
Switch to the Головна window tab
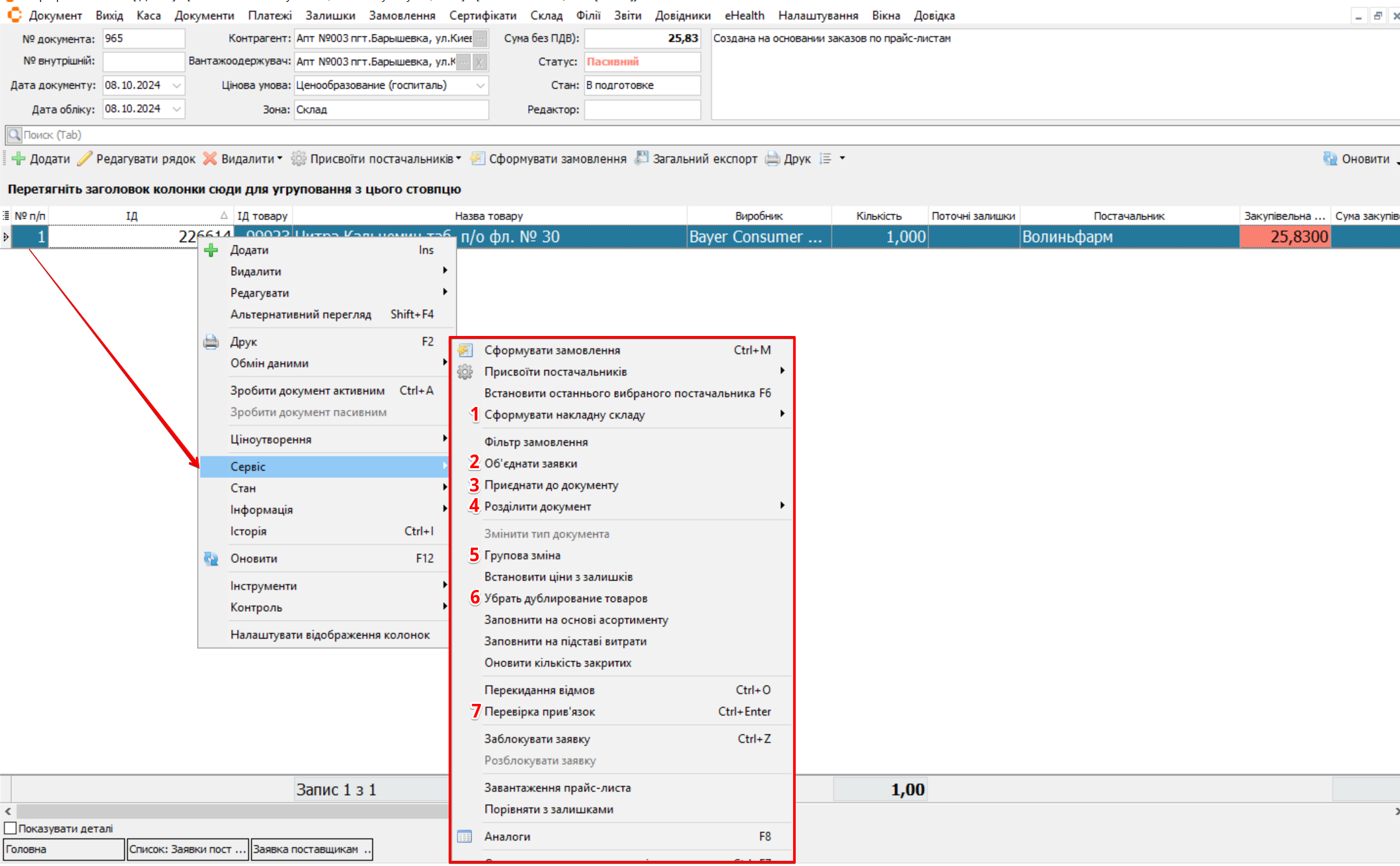pyautogui.click(x=64, y=849)
